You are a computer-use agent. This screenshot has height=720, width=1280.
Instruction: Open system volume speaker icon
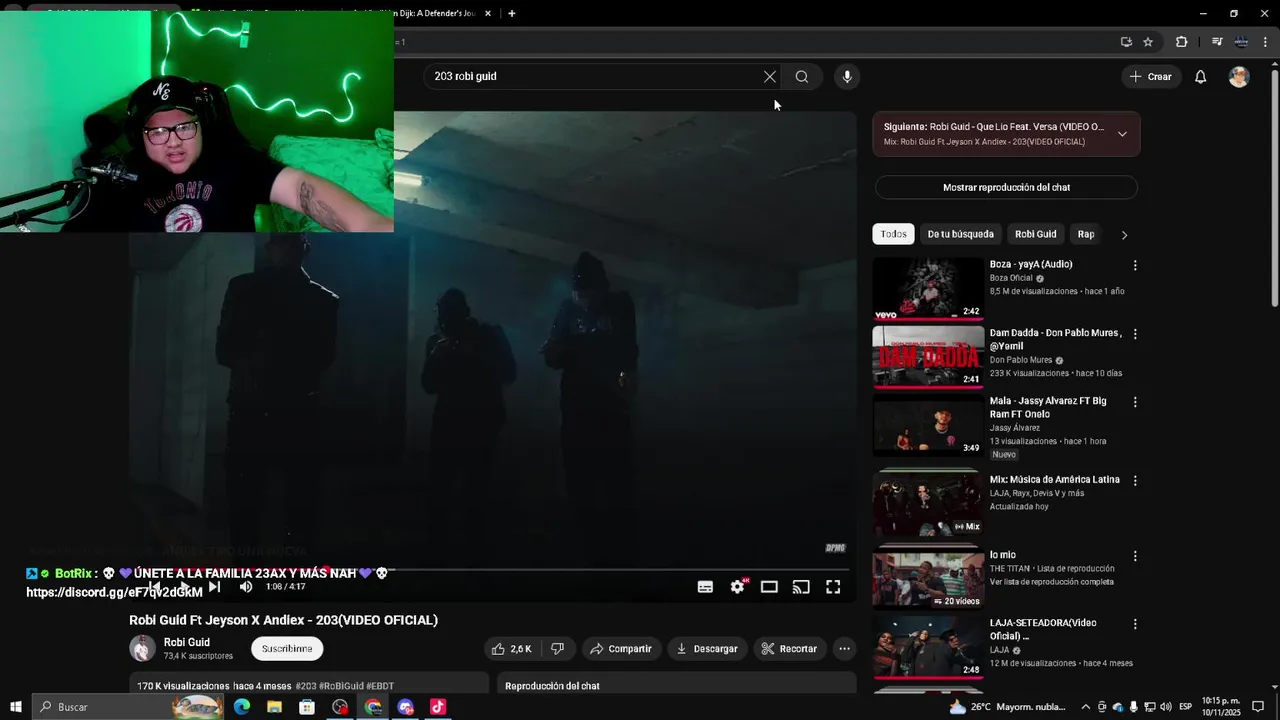click(1166, 707)
